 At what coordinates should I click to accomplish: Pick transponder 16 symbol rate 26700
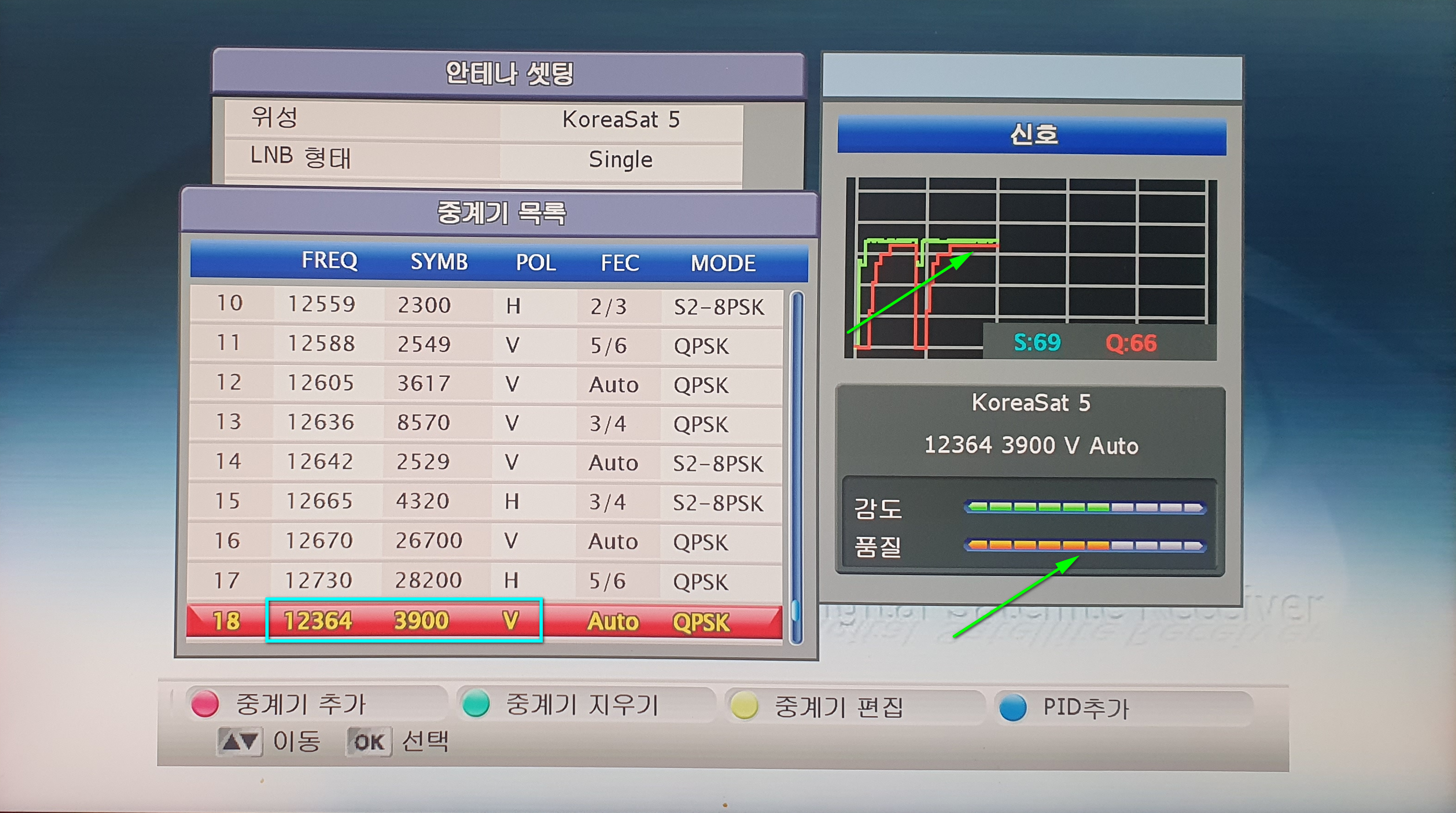click(429, 541)
